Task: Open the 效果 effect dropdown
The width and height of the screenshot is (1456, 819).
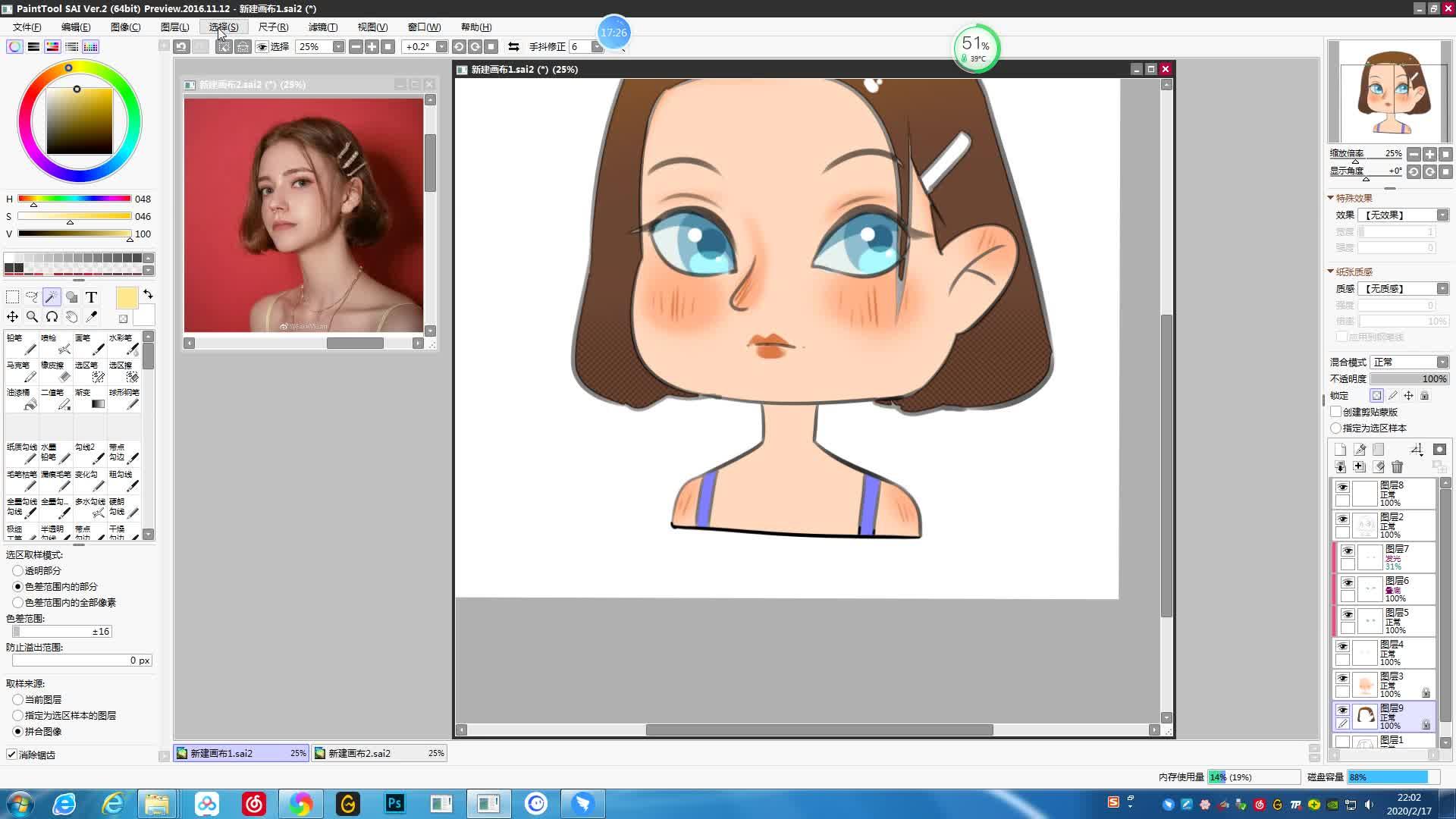Action: coord(1402,215)
